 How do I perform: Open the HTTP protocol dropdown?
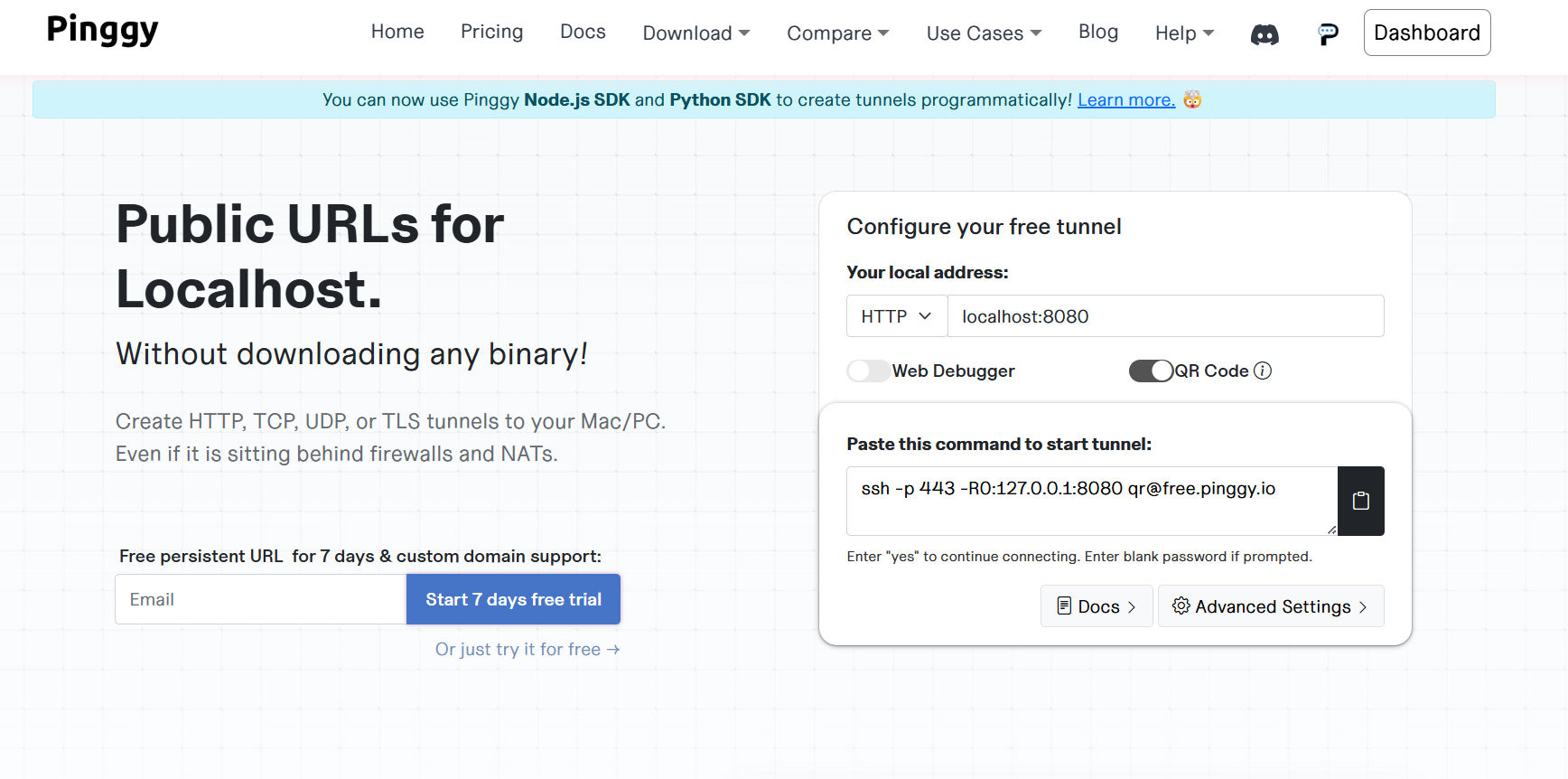point(896,316)
